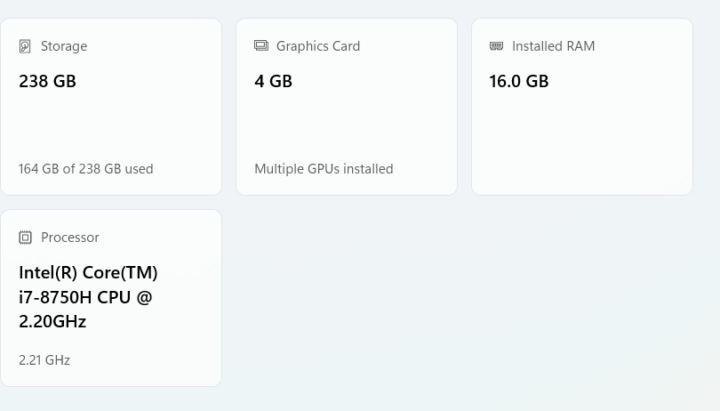
Task: Click the 238 GB storage value
Action: pyautogui.click(x=47, y=82)
